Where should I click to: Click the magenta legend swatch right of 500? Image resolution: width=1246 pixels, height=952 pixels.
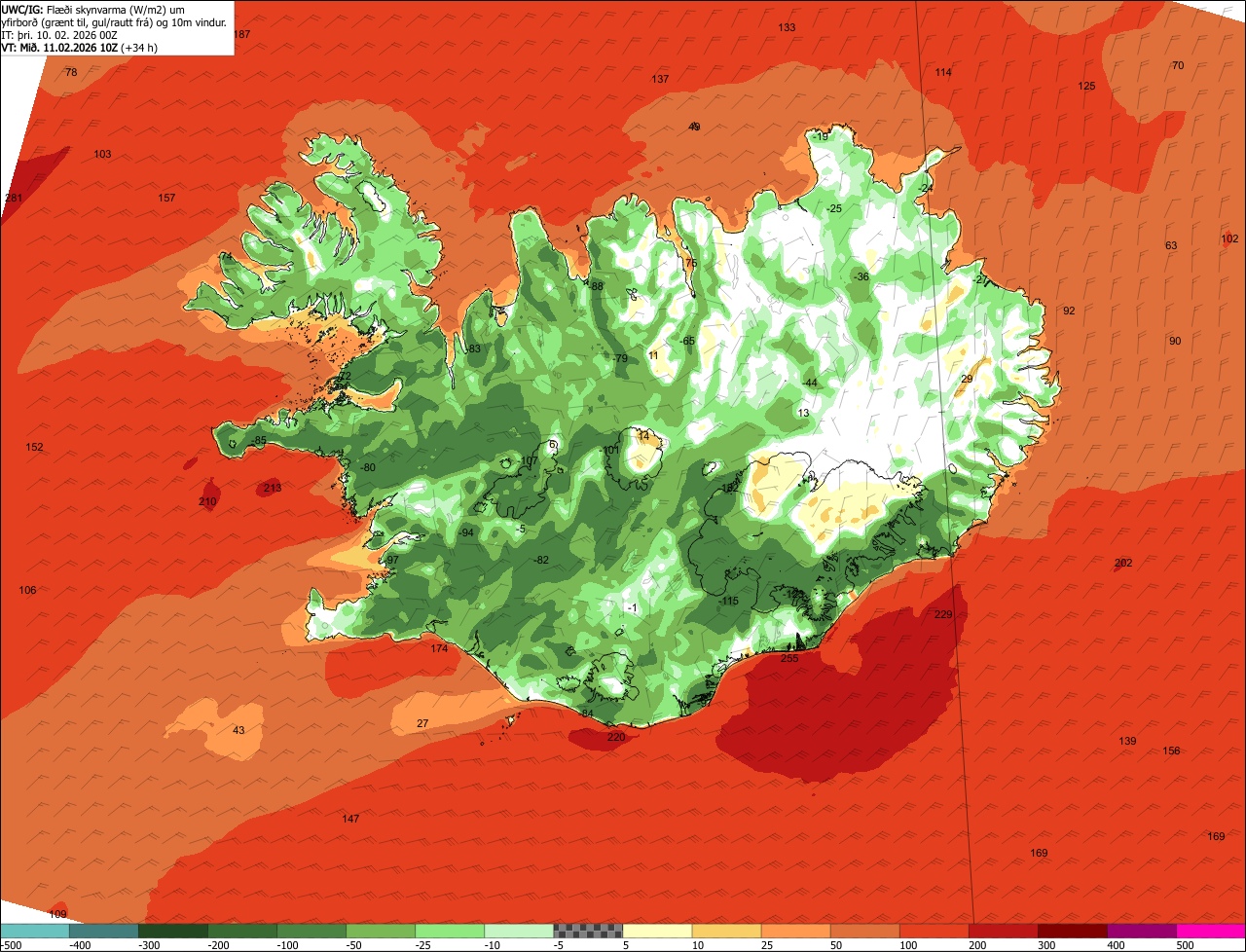(x=1211, y=931)
